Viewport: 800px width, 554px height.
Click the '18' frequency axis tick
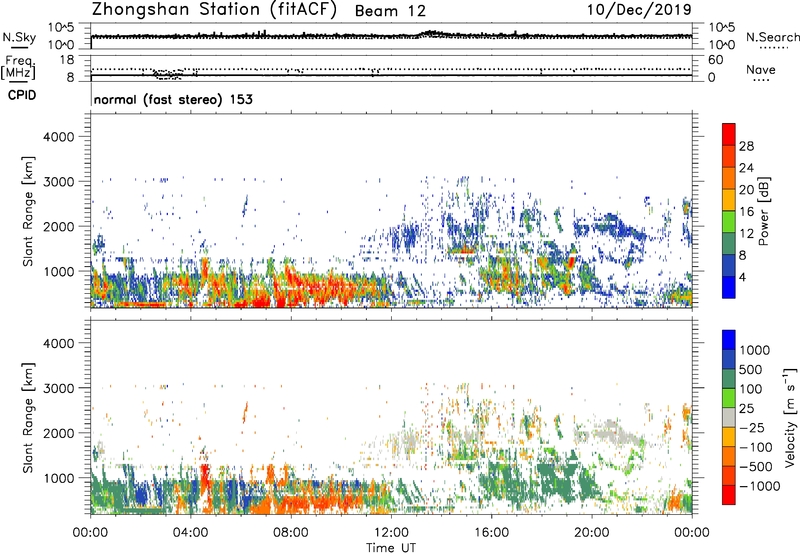point(67,60)
